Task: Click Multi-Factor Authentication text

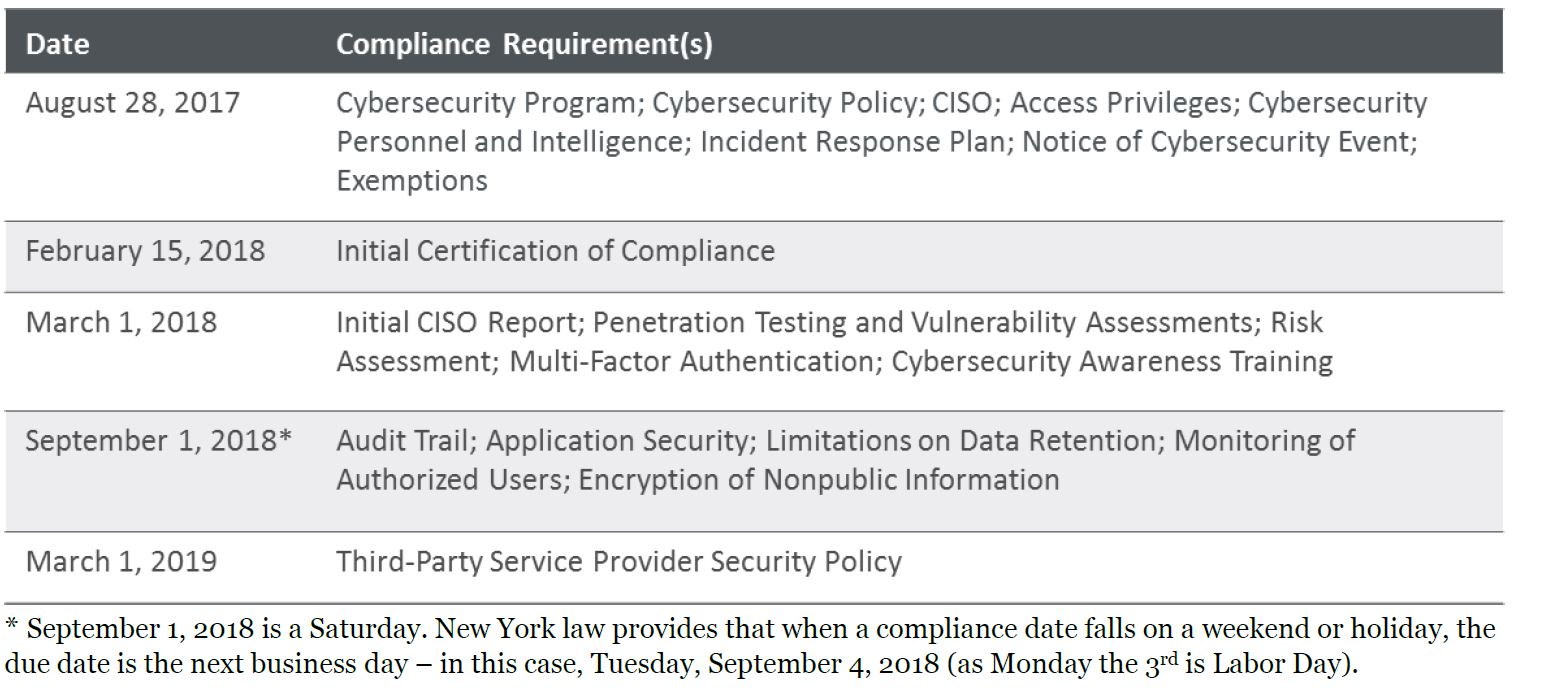Action: [x=691, y=361]
